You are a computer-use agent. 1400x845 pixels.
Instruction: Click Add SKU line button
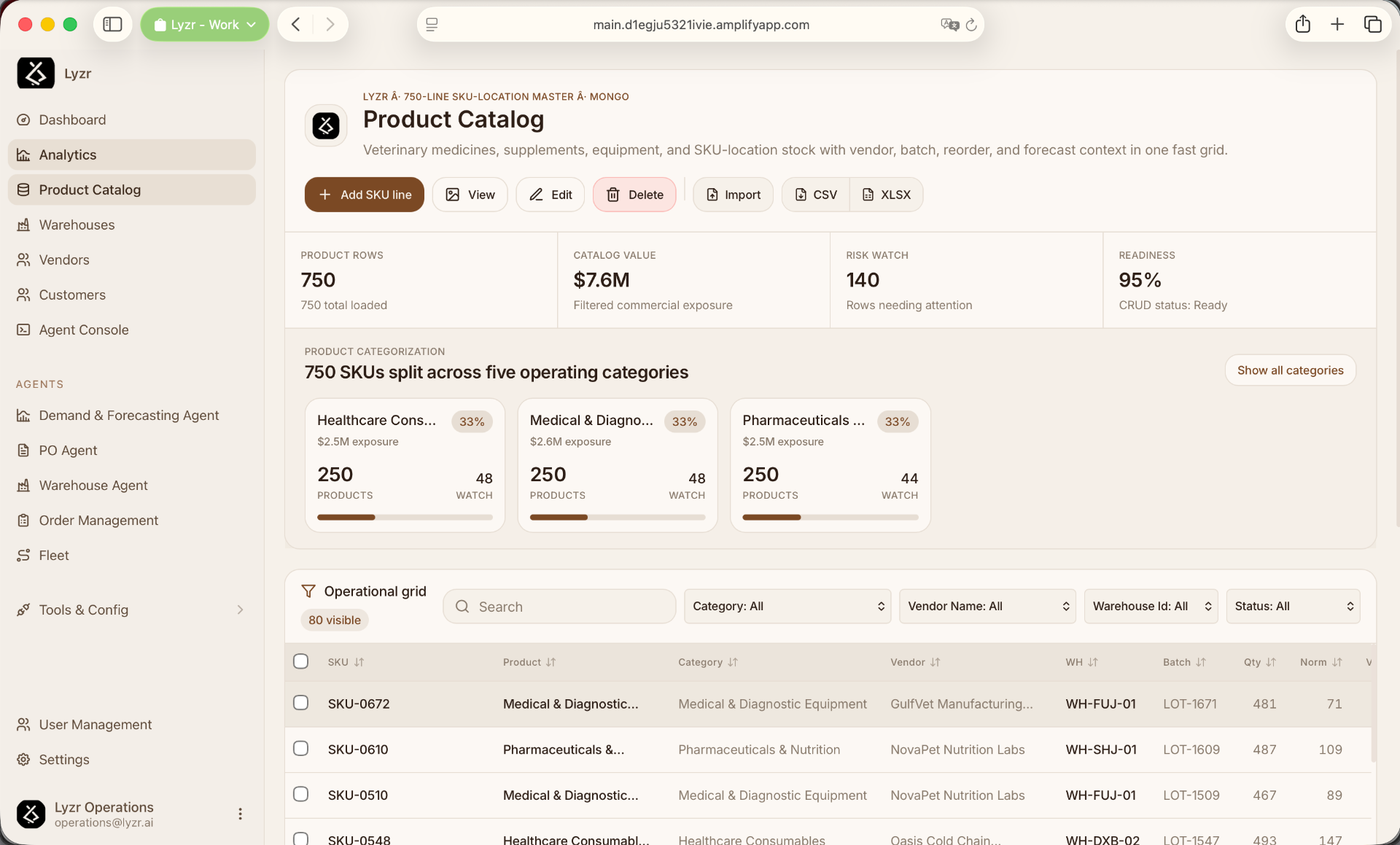(364, 195)
